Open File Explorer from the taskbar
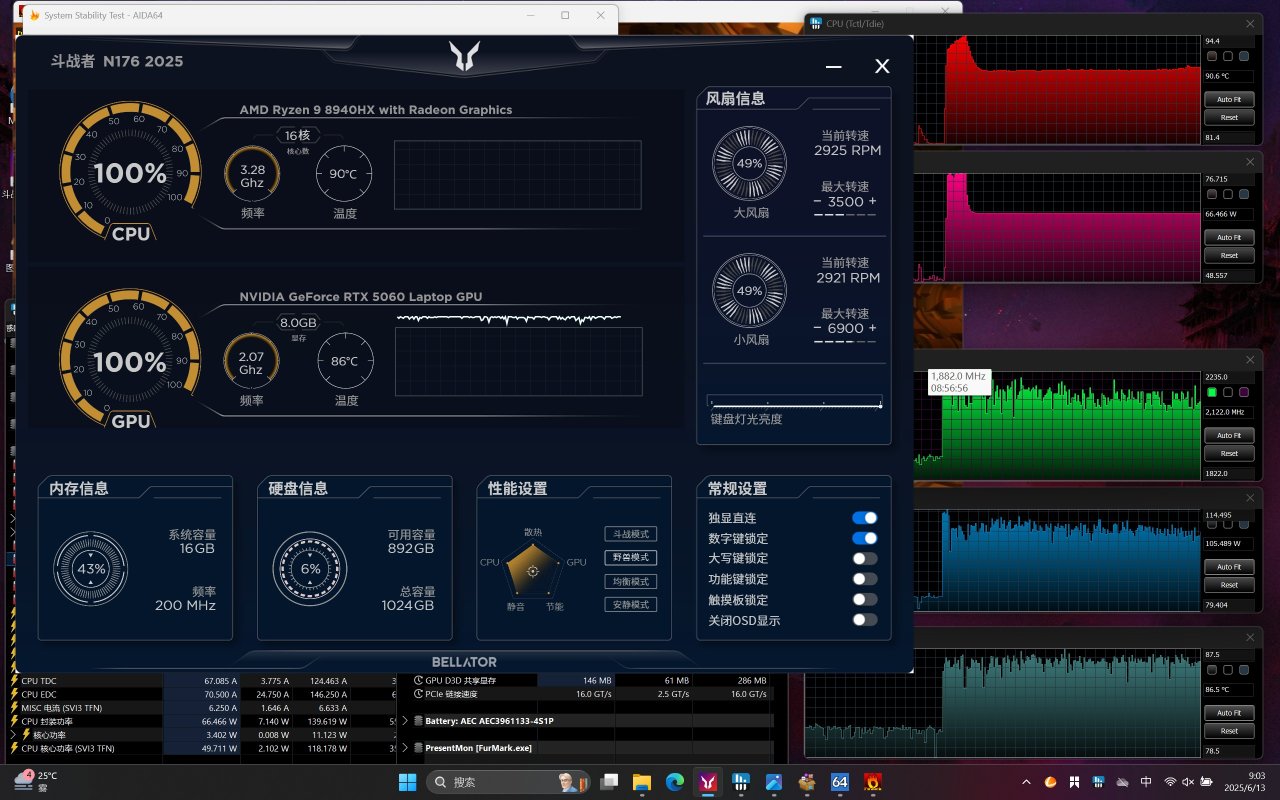 point(641,782)
